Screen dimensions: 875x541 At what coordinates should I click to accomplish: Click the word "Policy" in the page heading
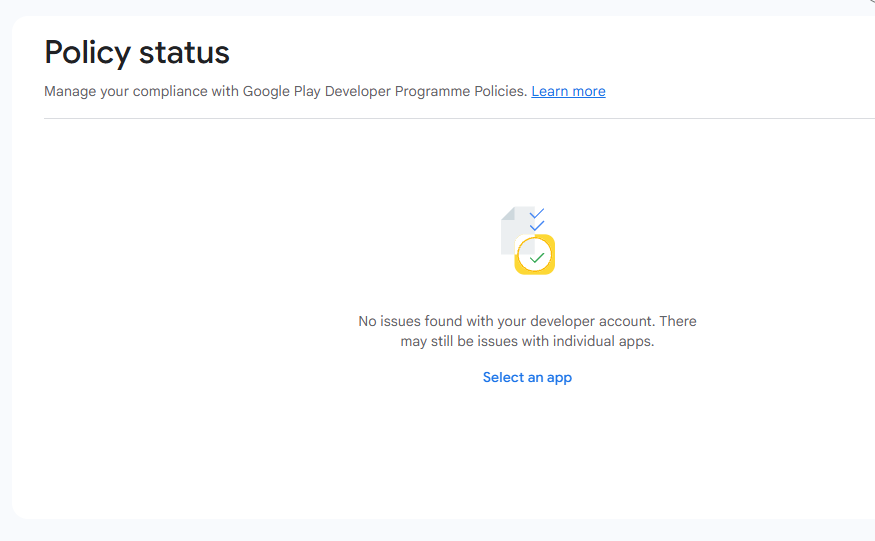tap(89, 52)
